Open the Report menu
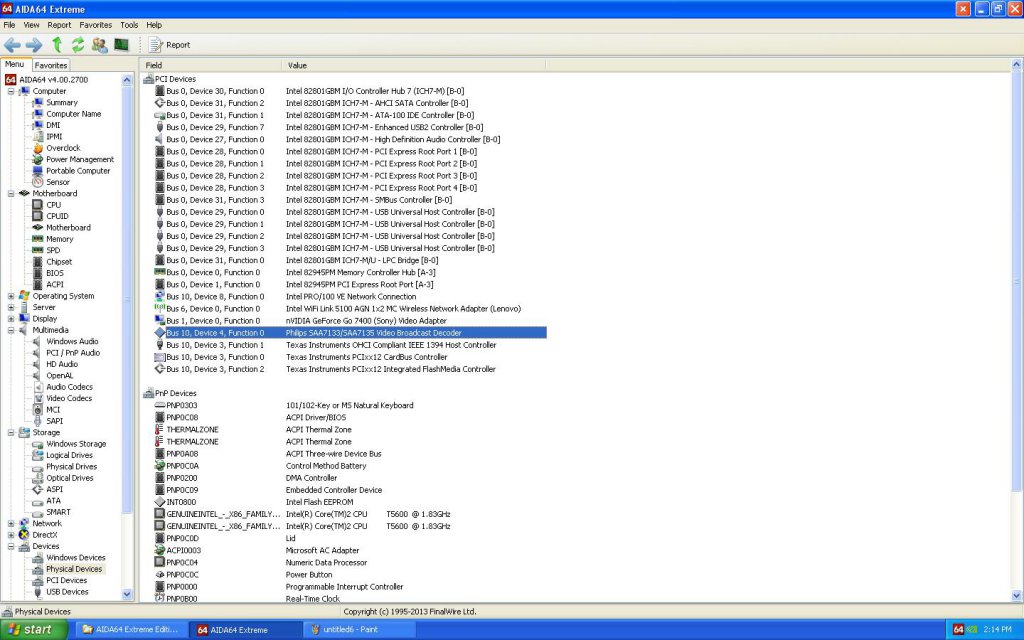1024x640 pixels. (x=59, y=25)
